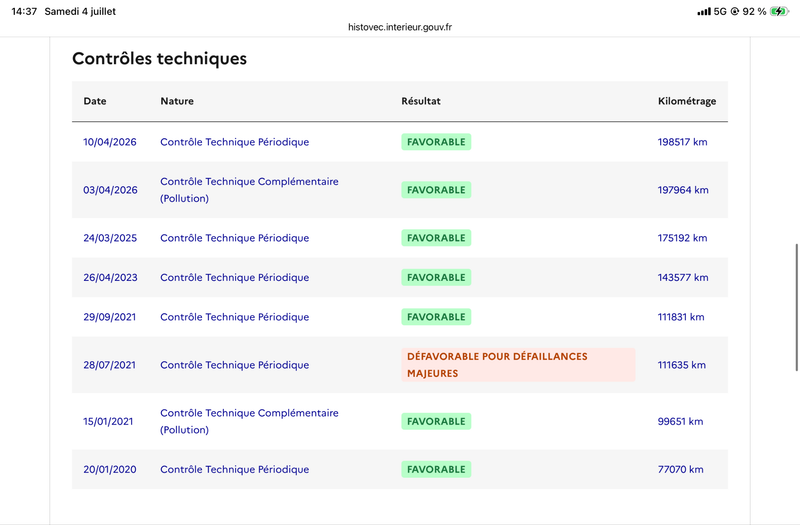
Task: Click 'Contrôle Technique Périodique' in the 24/03/2025 row
Action: (235, 238)
